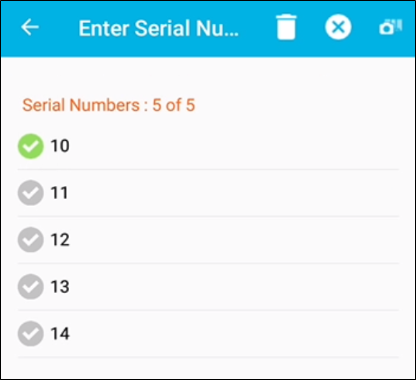
Task: Click the 5 of 5 count
Action: pyautogui.click(x=174, y=105)
